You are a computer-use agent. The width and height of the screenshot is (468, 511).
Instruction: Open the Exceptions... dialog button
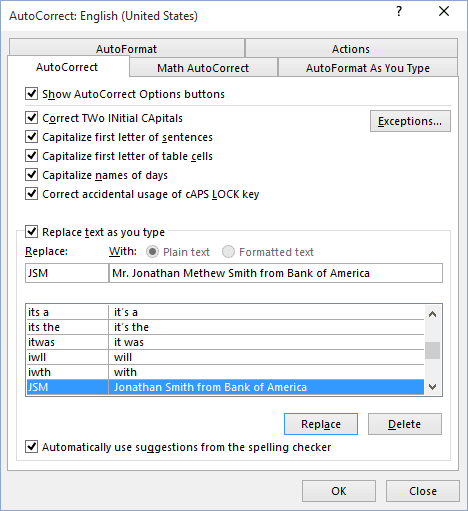410,121
